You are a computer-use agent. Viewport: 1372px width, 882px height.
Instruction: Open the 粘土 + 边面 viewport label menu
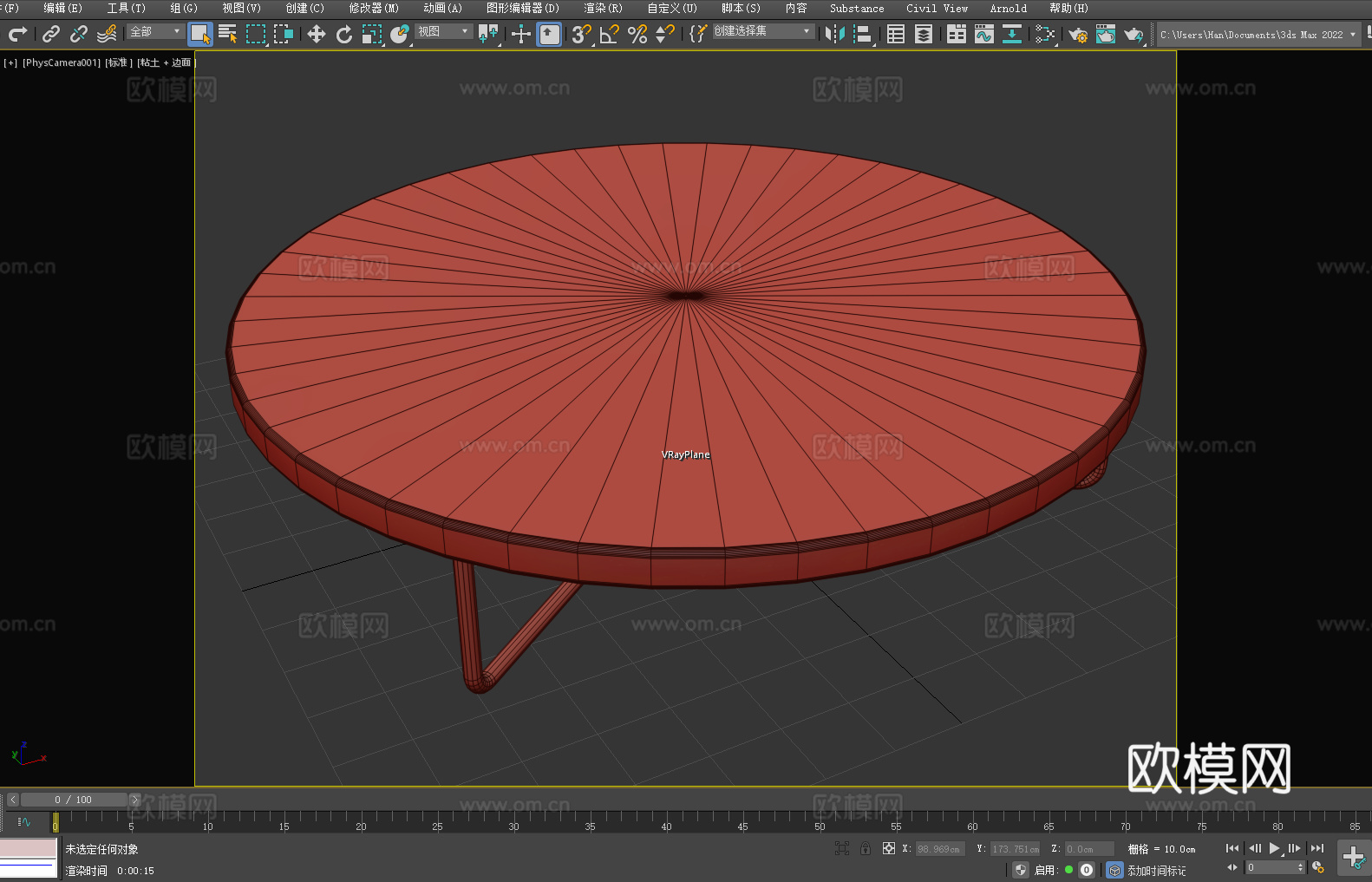point(166,62)
